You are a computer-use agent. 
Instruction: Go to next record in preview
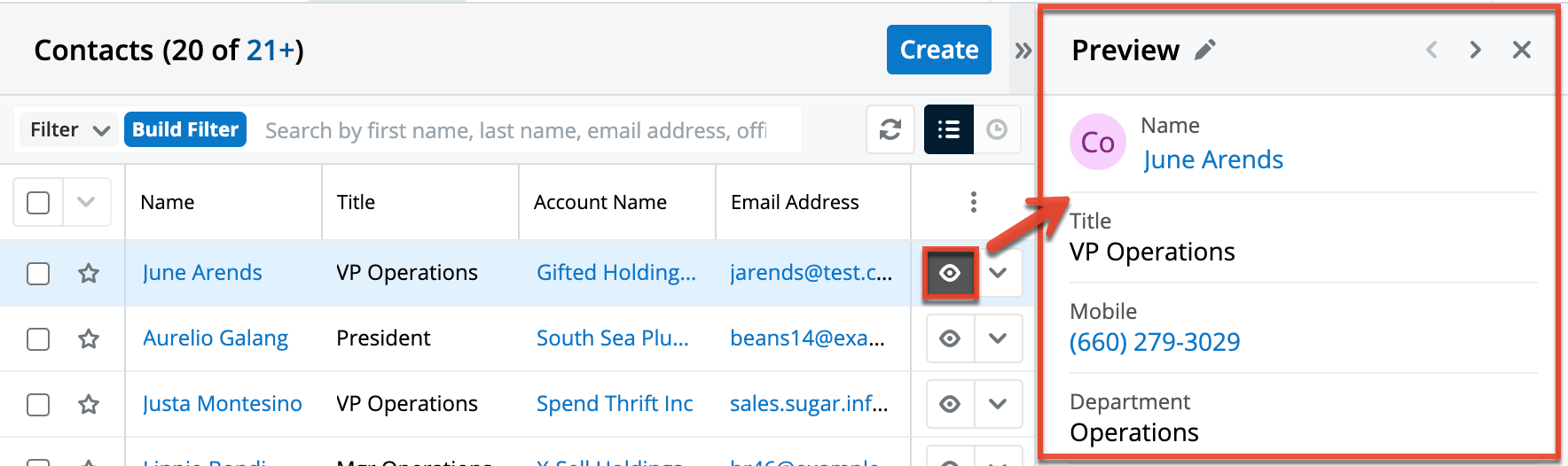coord(1475,50)
